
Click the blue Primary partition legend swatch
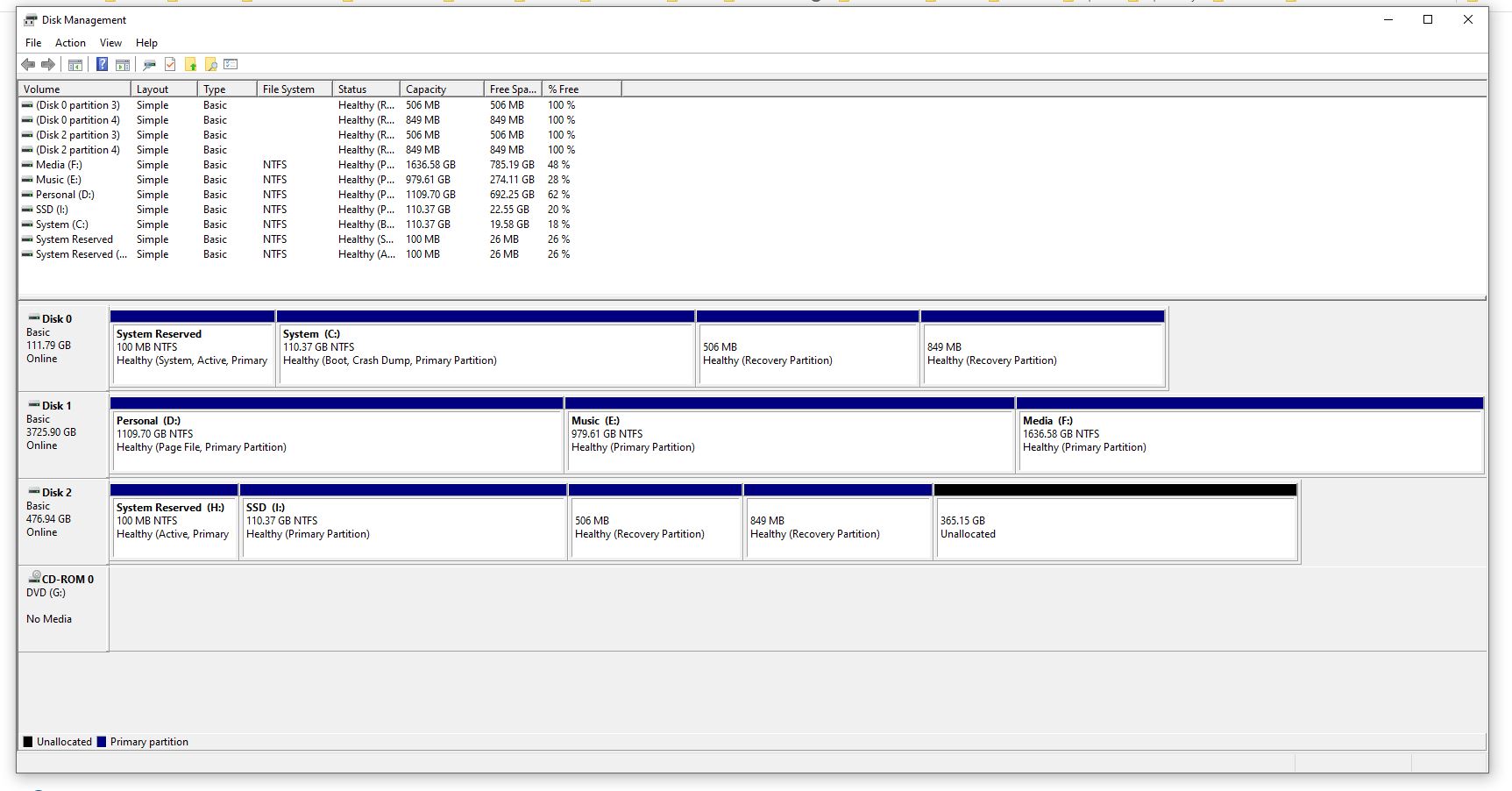[102, 742]
